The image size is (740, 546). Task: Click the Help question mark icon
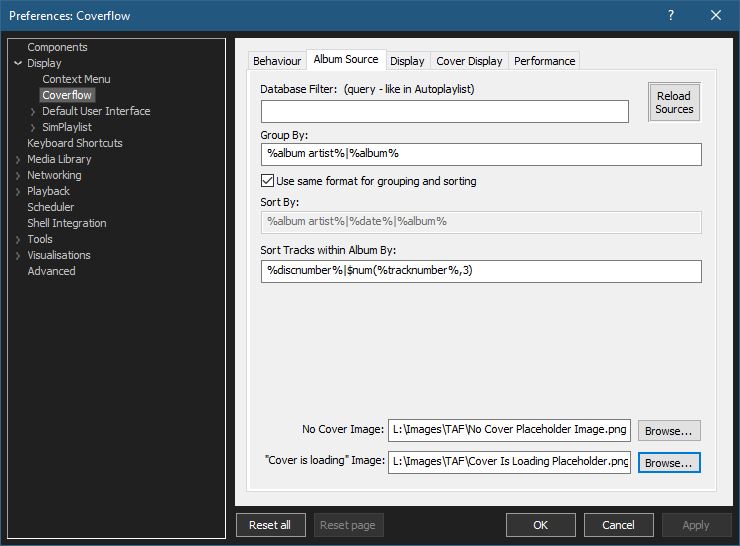click(x=671, y=15)
